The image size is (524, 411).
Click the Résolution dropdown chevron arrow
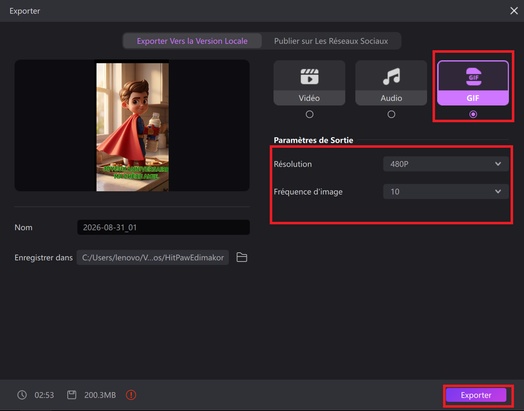tap(498, 164)
